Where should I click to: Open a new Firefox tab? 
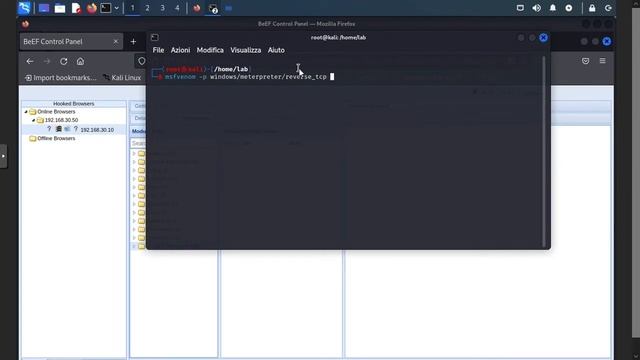[x=133, y=42]
